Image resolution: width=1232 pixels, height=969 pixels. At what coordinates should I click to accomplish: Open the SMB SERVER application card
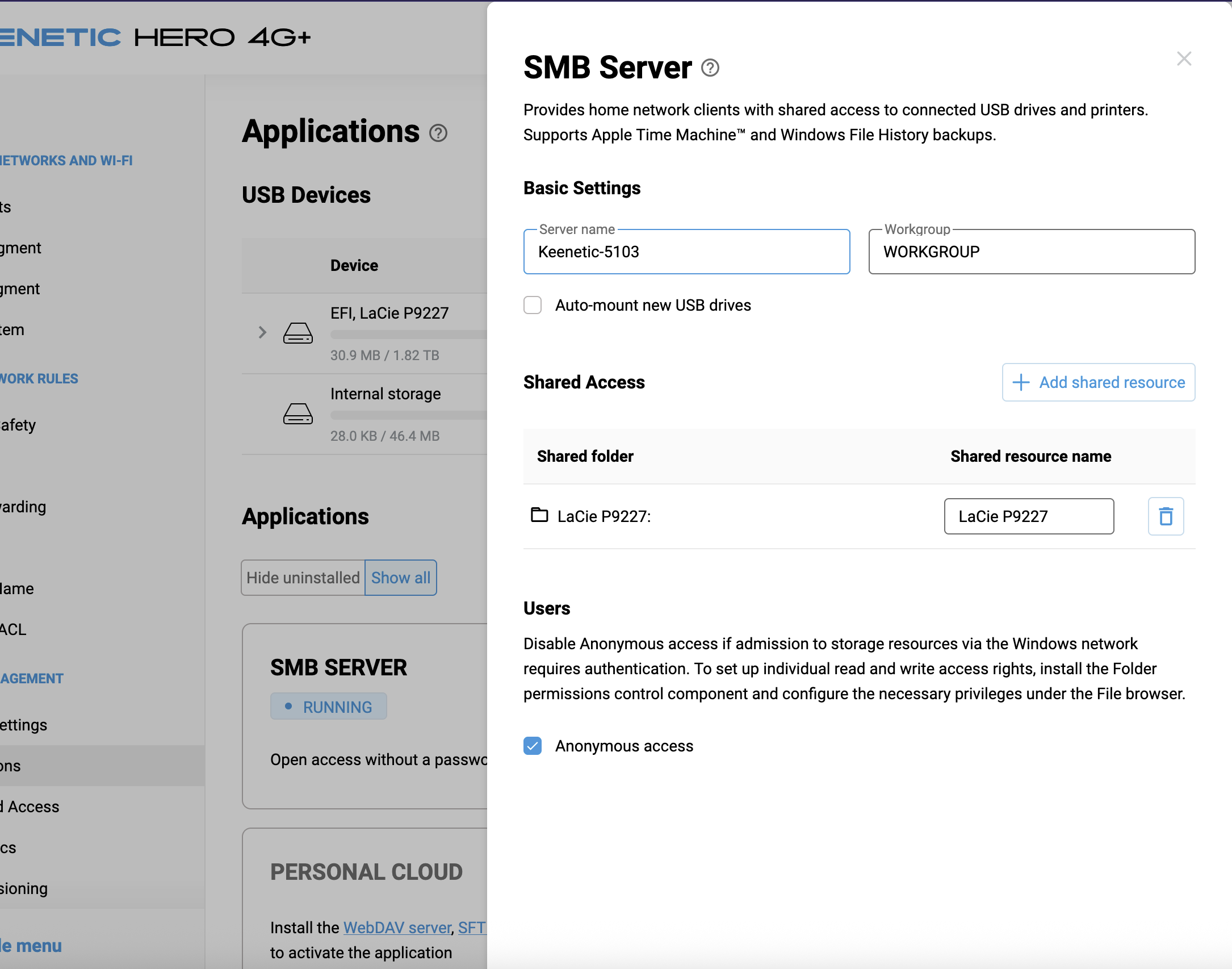pyautogui.click(x=364, y=716)
